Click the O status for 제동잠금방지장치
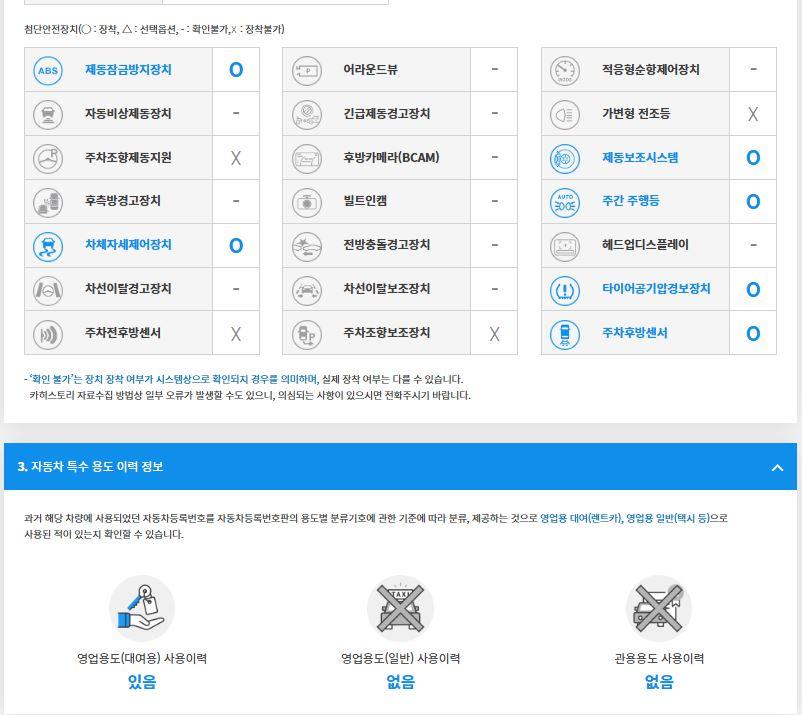Screen dimensions: 802x715 click(236, 70)
